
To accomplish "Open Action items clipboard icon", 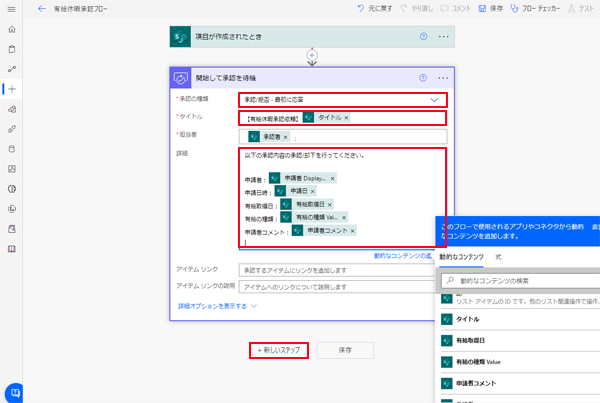I will tap(12, 49).
